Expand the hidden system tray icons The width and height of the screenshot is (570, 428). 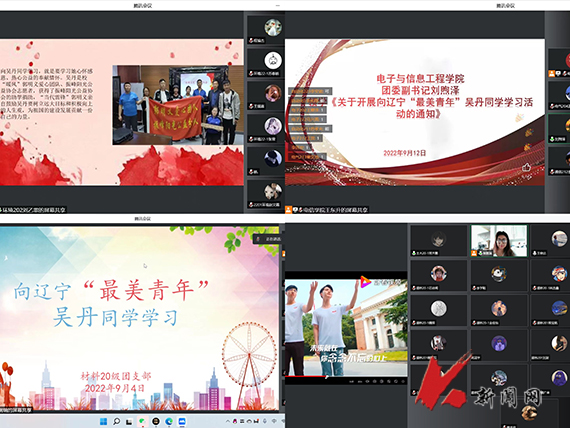228,421
